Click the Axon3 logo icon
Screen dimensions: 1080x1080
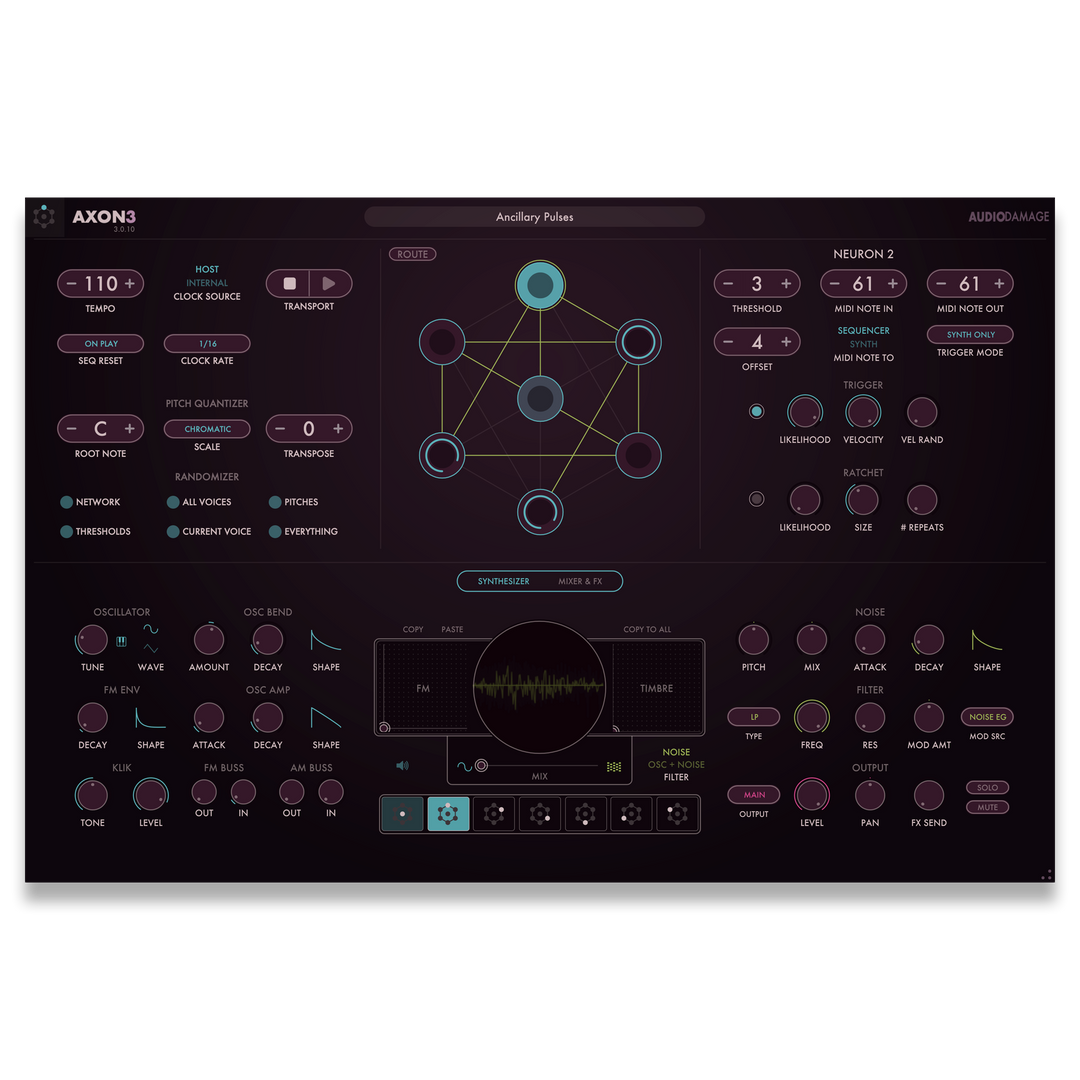44,216
